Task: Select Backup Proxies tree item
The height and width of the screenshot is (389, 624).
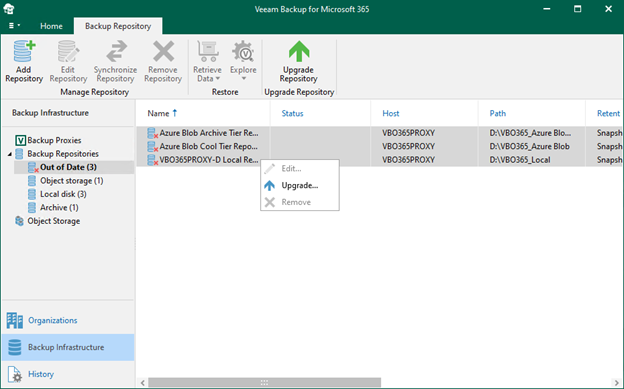Action: click(x=54, y=140)
